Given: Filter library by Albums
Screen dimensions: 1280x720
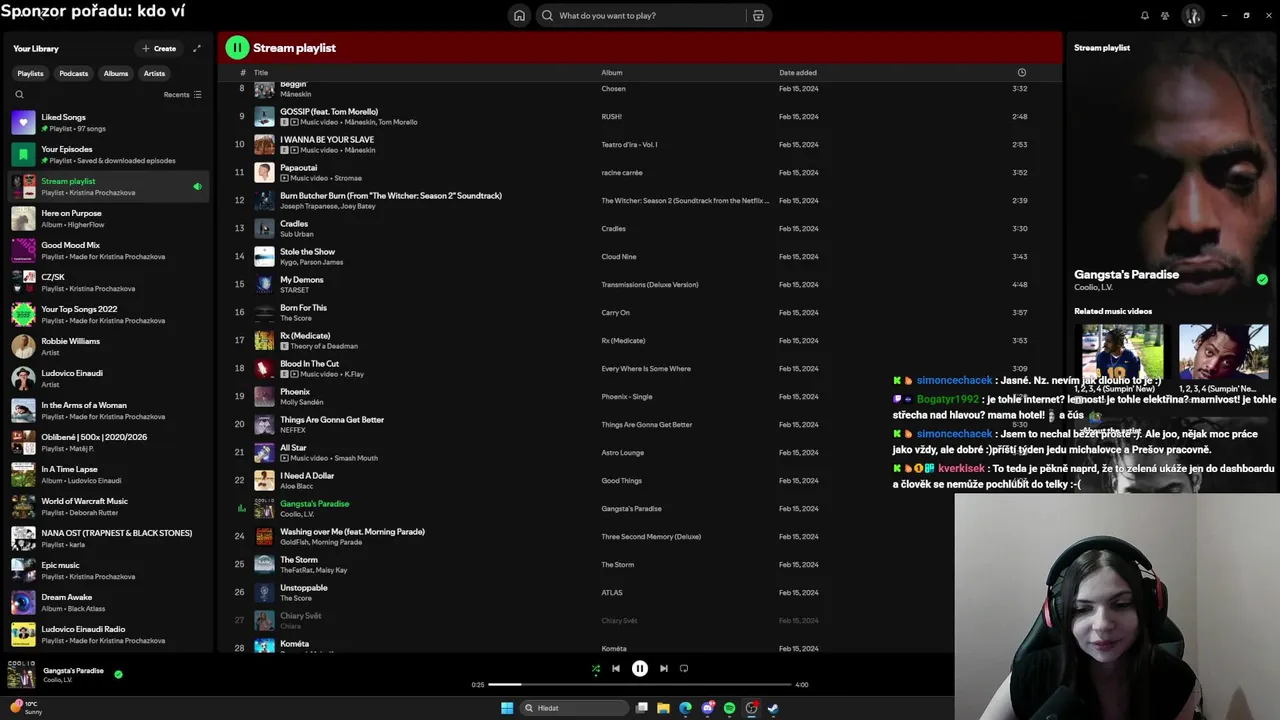Looking at the screenshot, I should [x=116, y=73].
